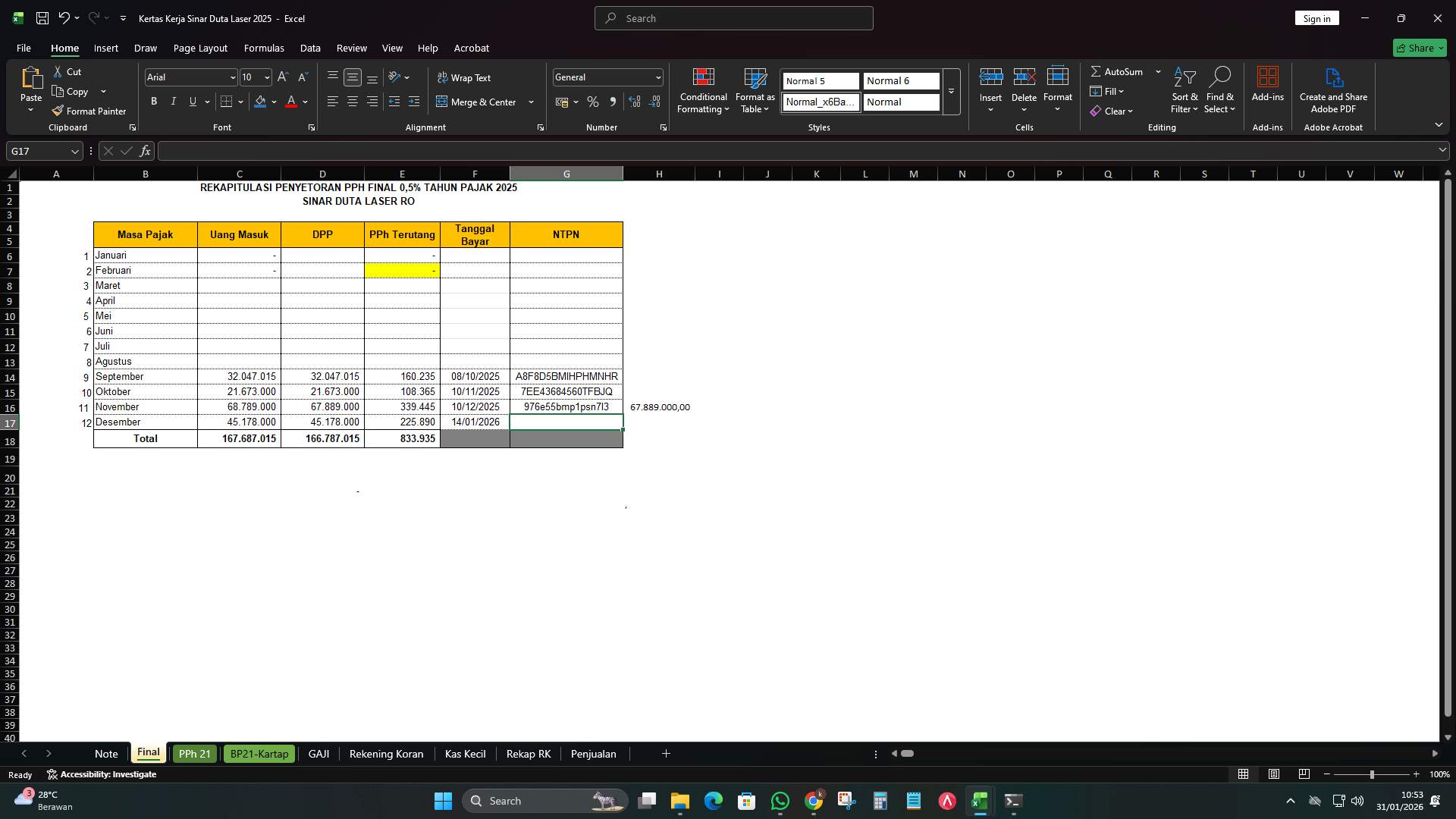This screenshot has height=819, width=1456.
Task: Toggle italic formatting
Action: point(173,101)
